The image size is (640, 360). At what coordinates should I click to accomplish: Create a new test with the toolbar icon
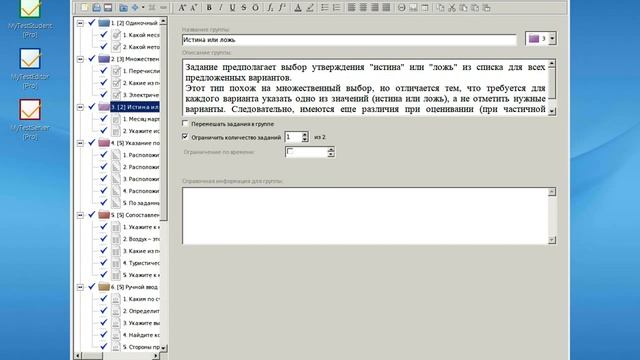tap(84, 8)
